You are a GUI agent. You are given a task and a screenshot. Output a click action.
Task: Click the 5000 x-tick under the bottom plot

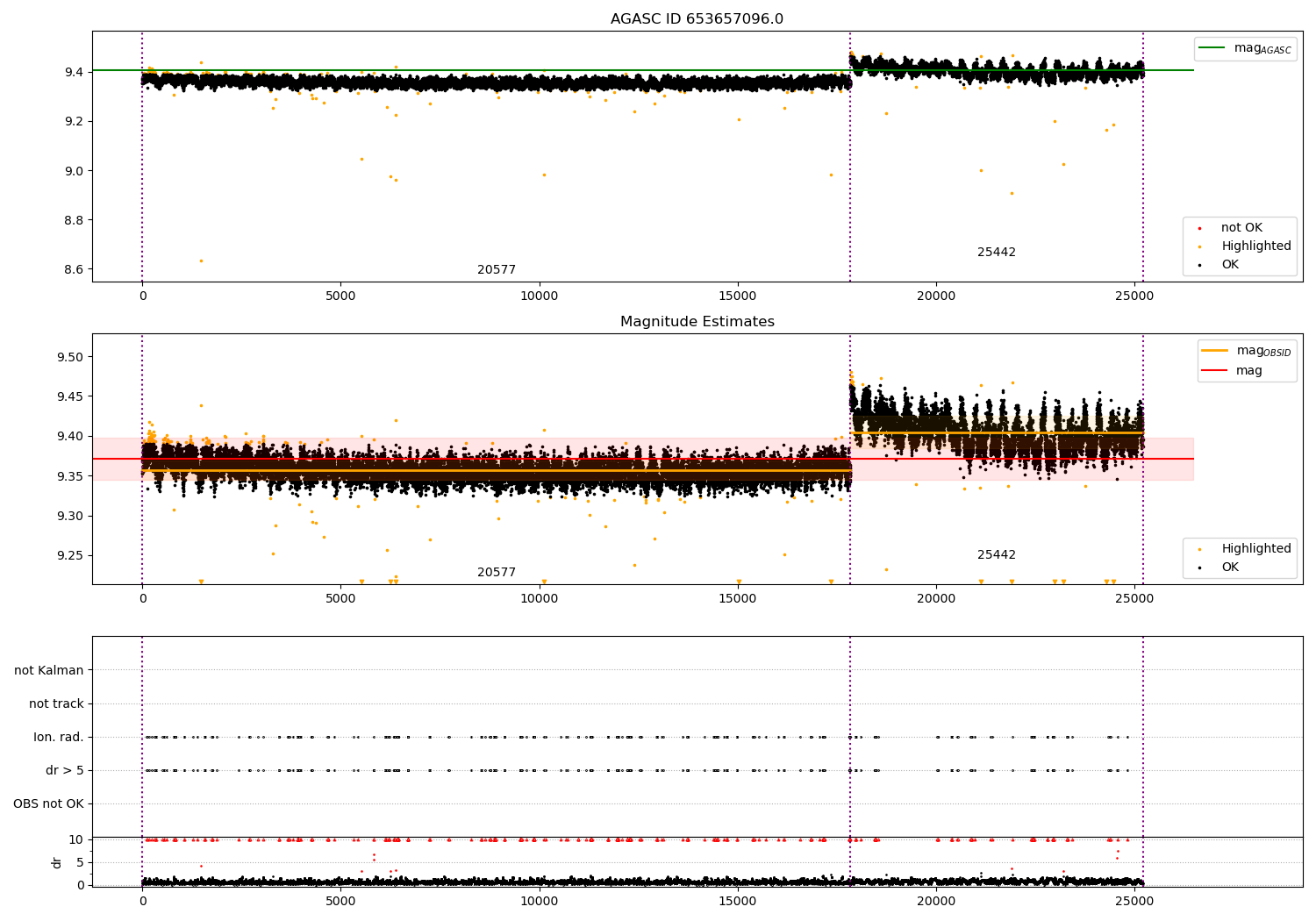click(x=340, y=901)
